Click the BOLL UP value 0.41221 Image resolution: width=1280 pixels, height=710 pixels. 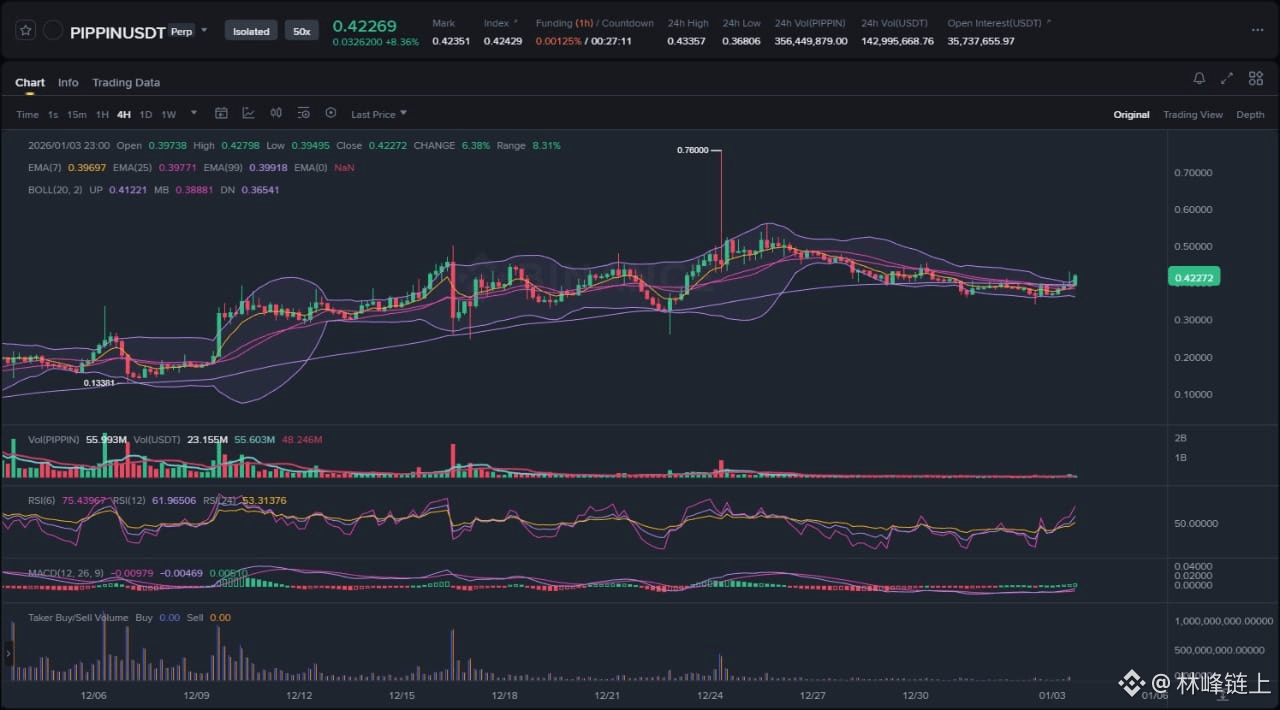[x=127, y=189]
